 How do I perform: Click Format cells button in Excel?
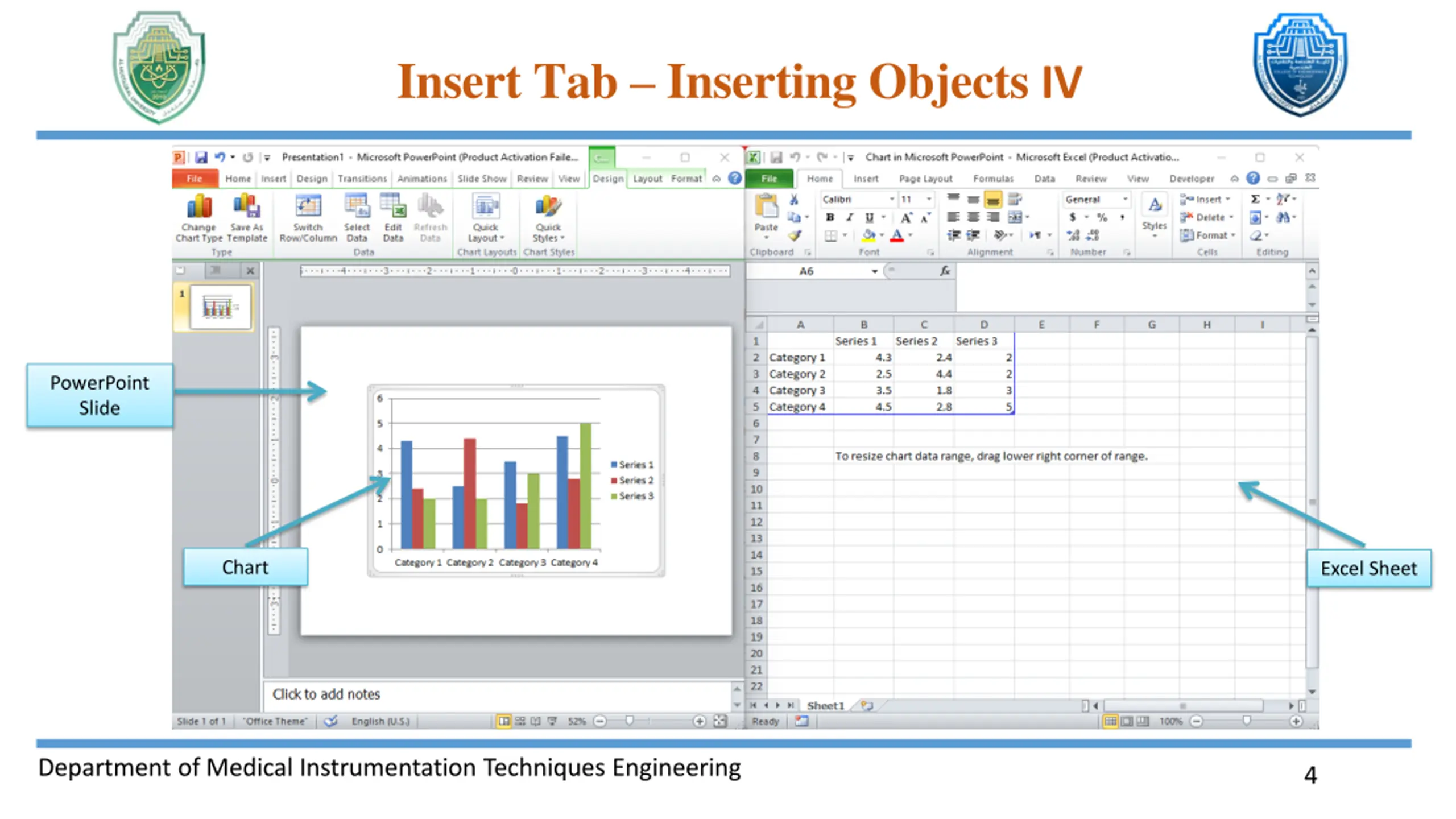1207,235
